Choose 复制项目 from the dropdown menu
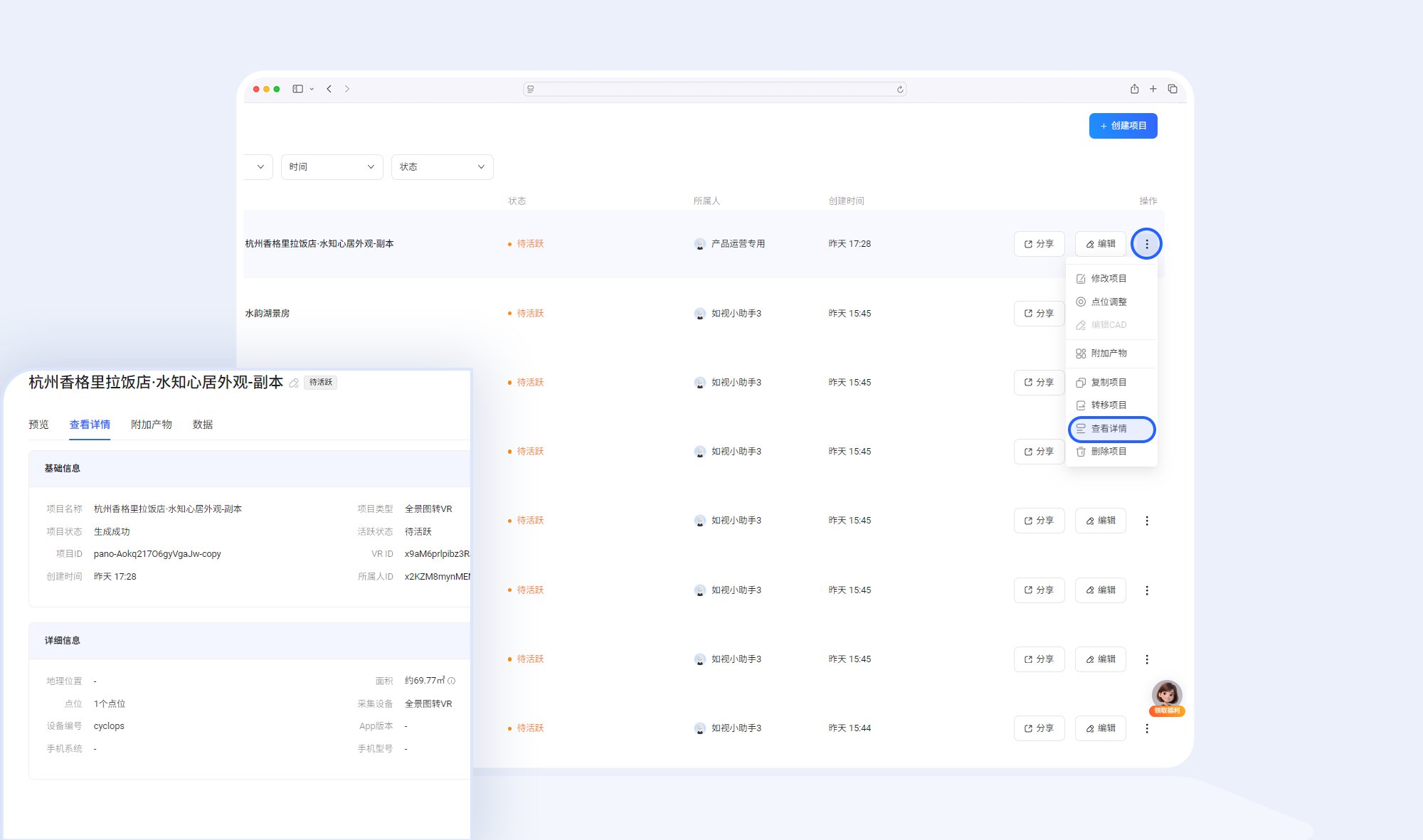The image size is (1423, 840). [x=1109, y=383]
